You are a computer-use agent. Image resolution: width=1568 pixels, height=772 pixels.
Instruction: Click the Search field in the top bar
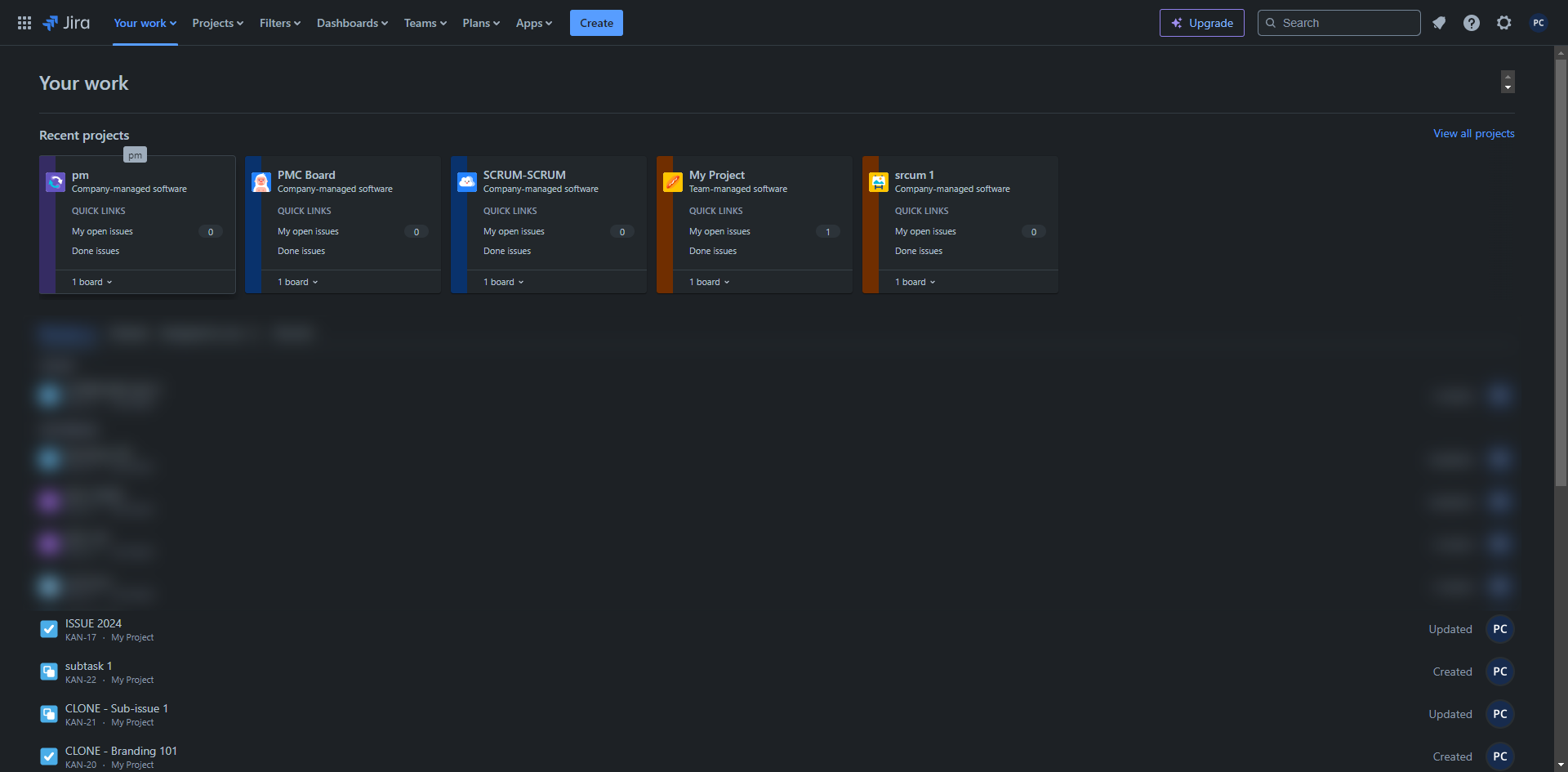click(x=1339, y=23)
